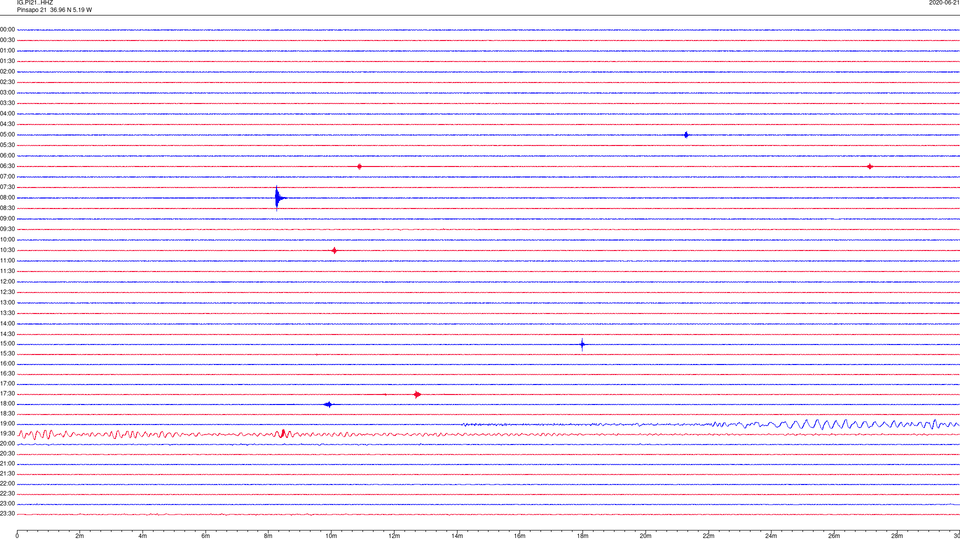Select the 01:00 row label
This screenshot has height=540, width=960.
tap(7, 51)
